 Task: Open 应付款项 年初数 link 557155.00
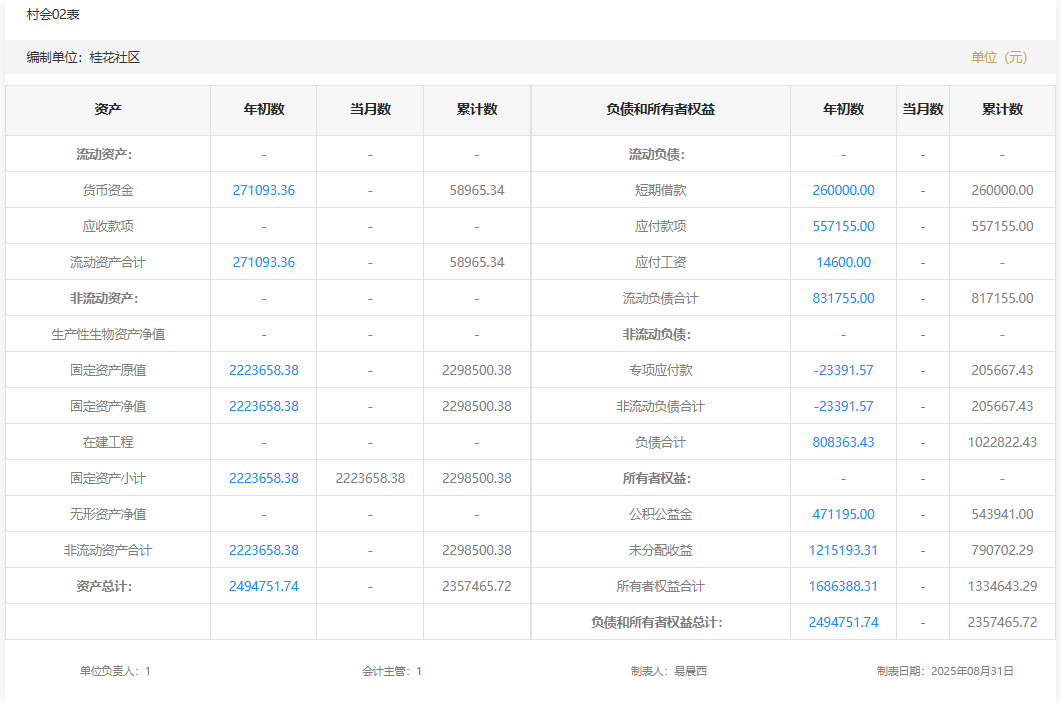843,226
